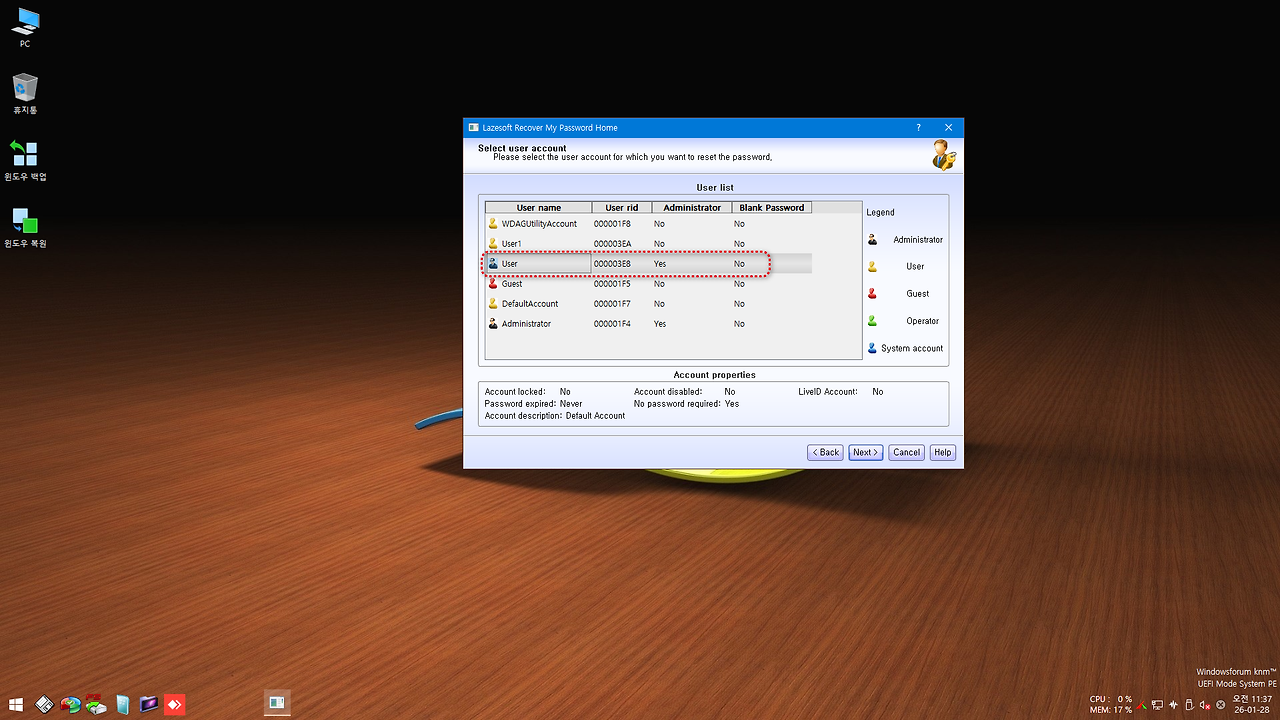Open the network monitor tray icon
This screenshot has width=1280, height=720.
(x=1157, y=706)
